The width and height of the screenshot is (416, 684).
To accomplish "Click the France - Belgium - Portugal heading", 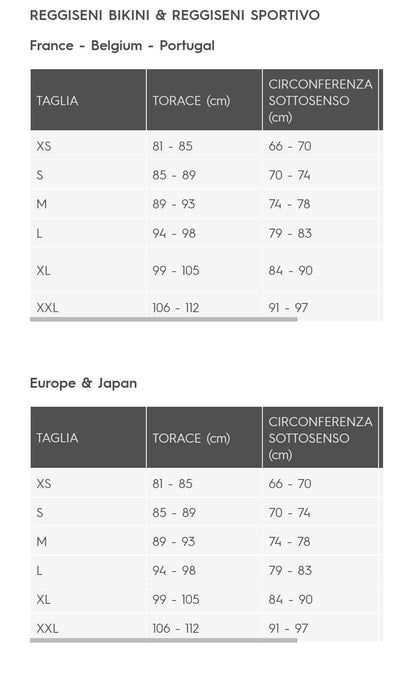I will [122, 45].
